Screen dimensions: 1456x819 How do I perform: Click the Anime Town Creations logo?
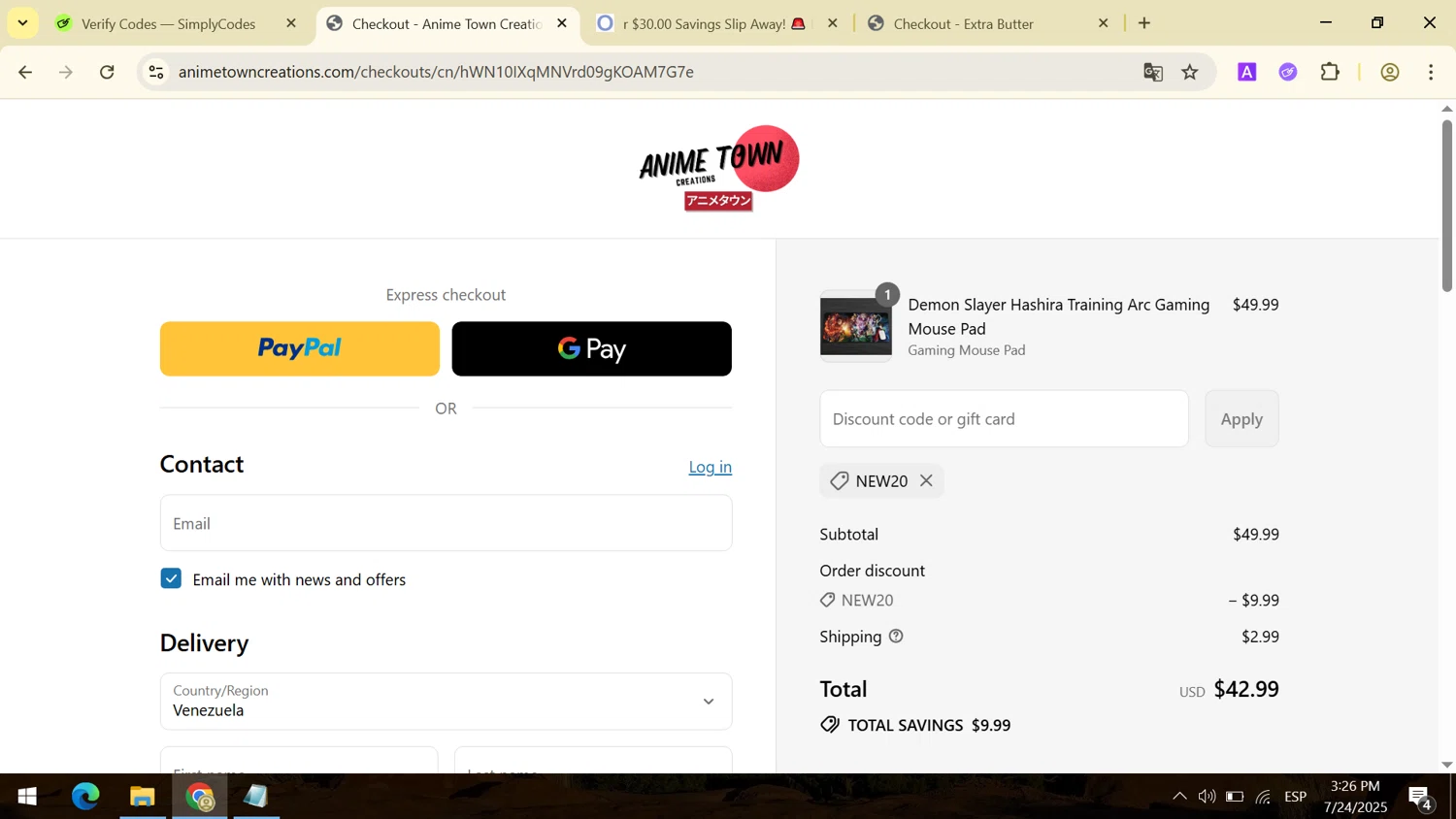point(719,168)
